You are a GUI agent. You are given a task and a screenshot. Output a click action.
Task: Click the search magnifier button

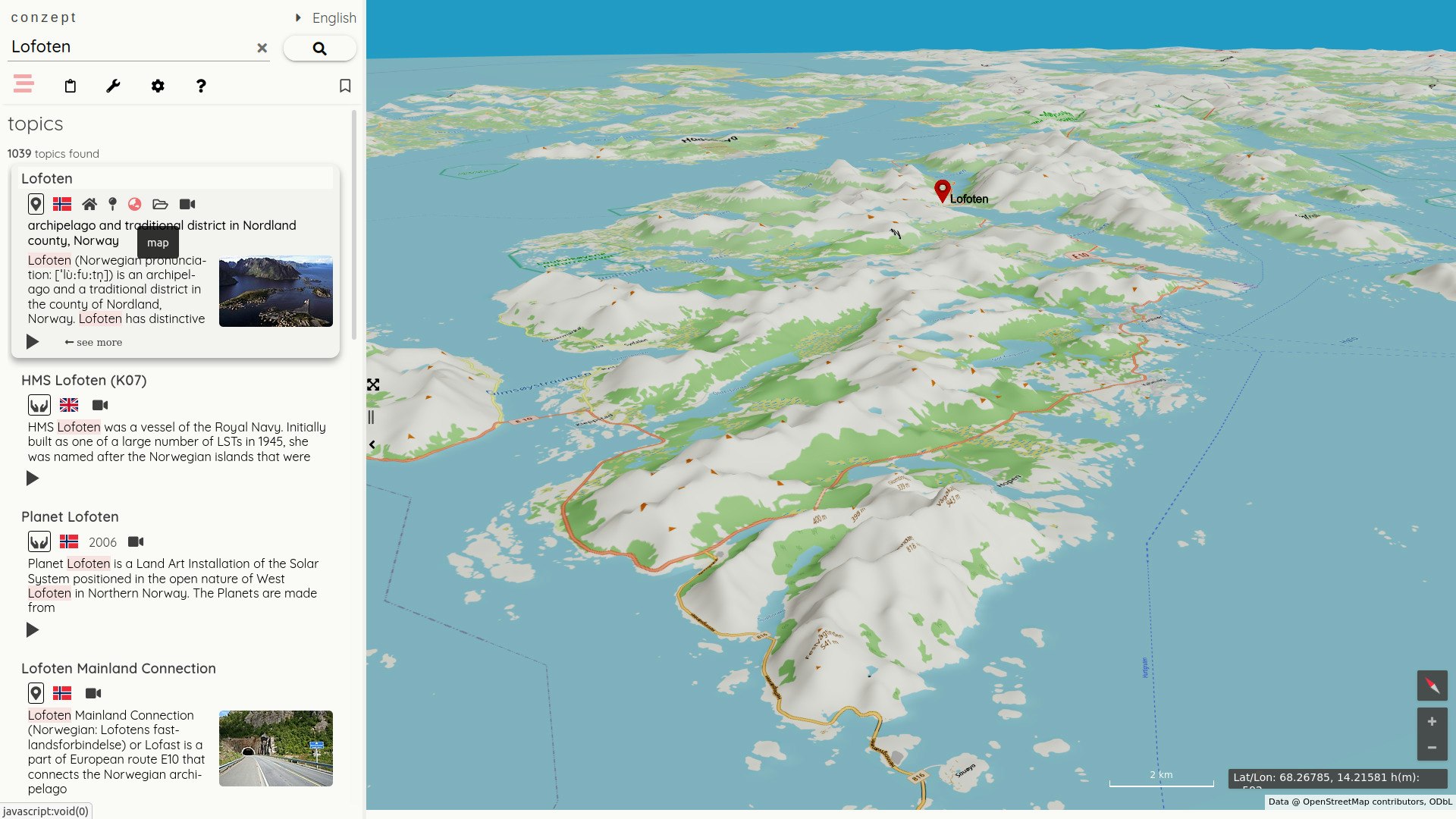tap(319, 48)
